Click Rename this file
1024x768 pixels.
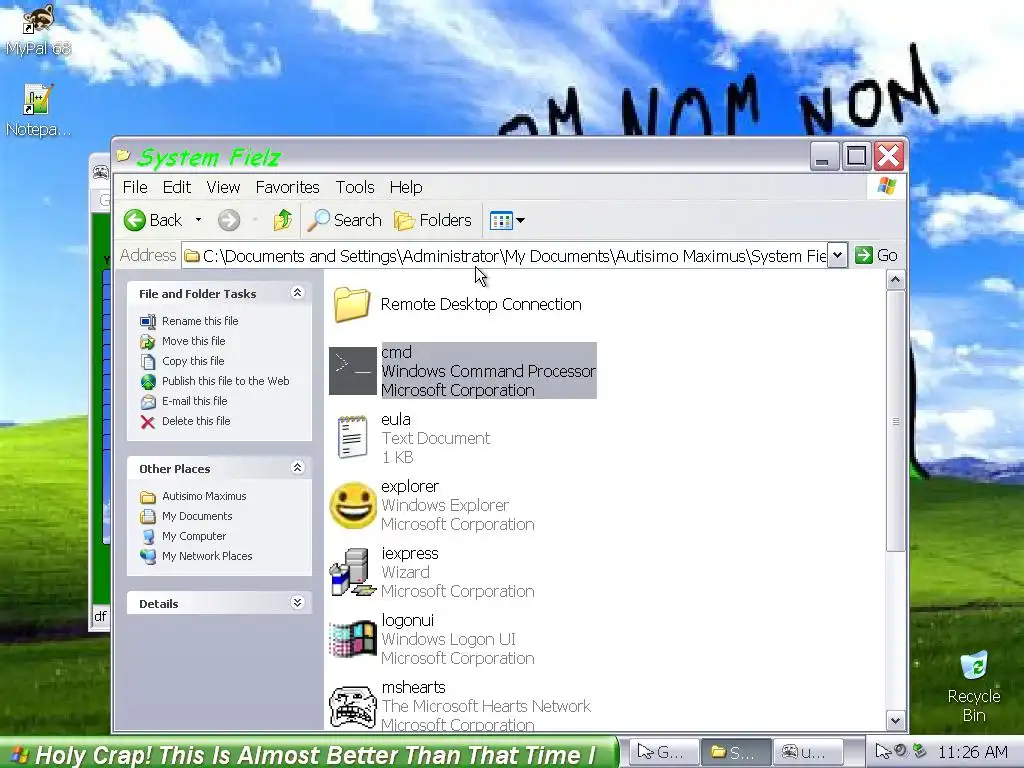[200, 321]
